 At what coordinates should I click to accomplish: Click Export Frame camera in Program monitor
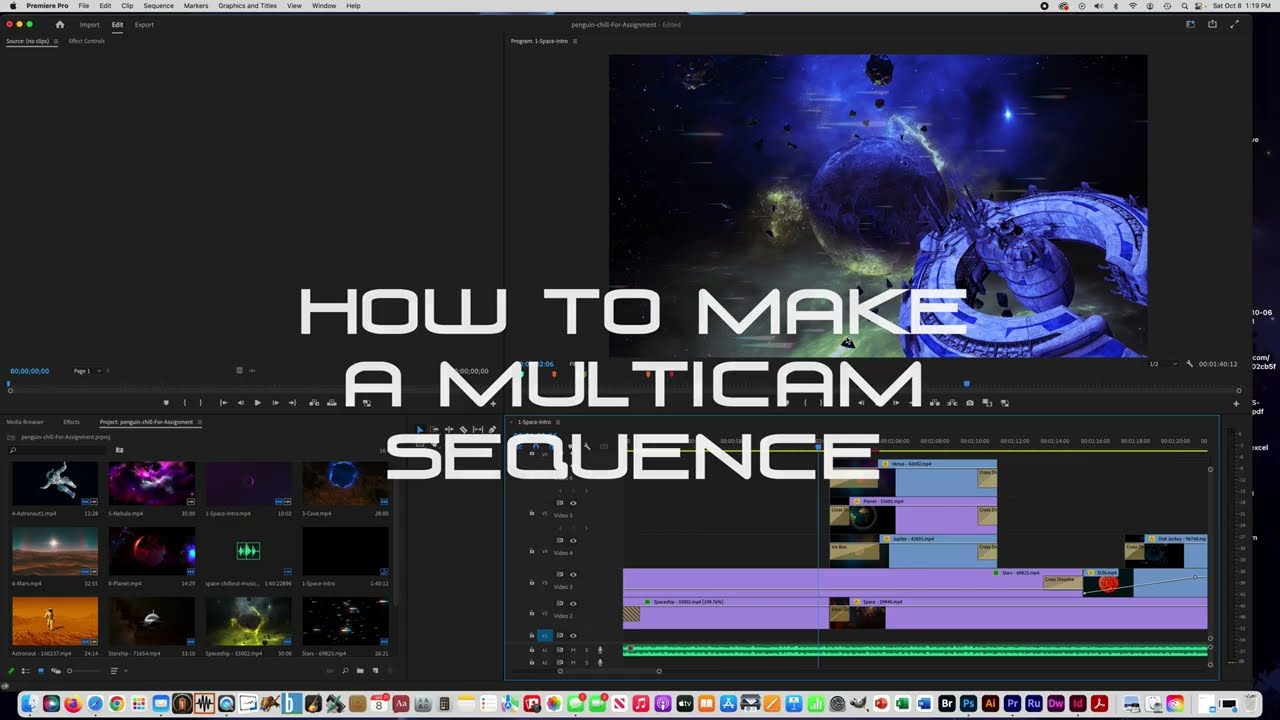pyautogui.click(x=970, y=403)
